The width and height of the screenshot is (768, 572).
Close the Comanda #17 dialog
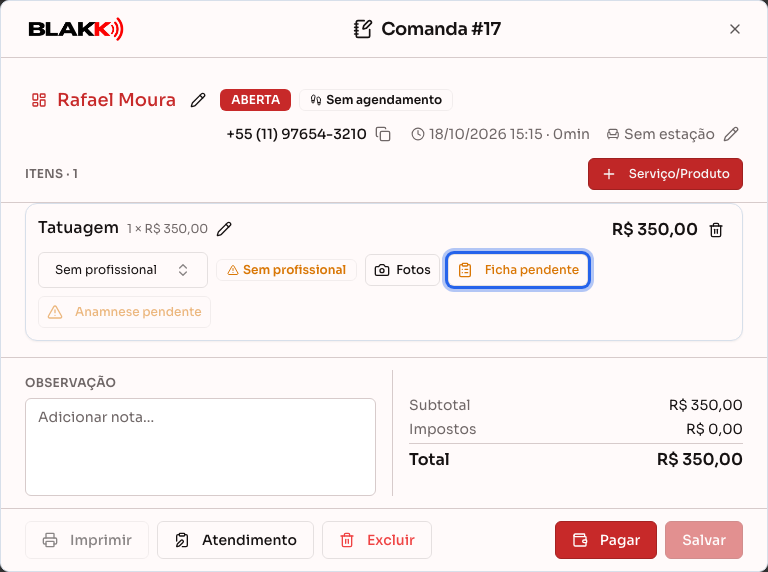735,29
